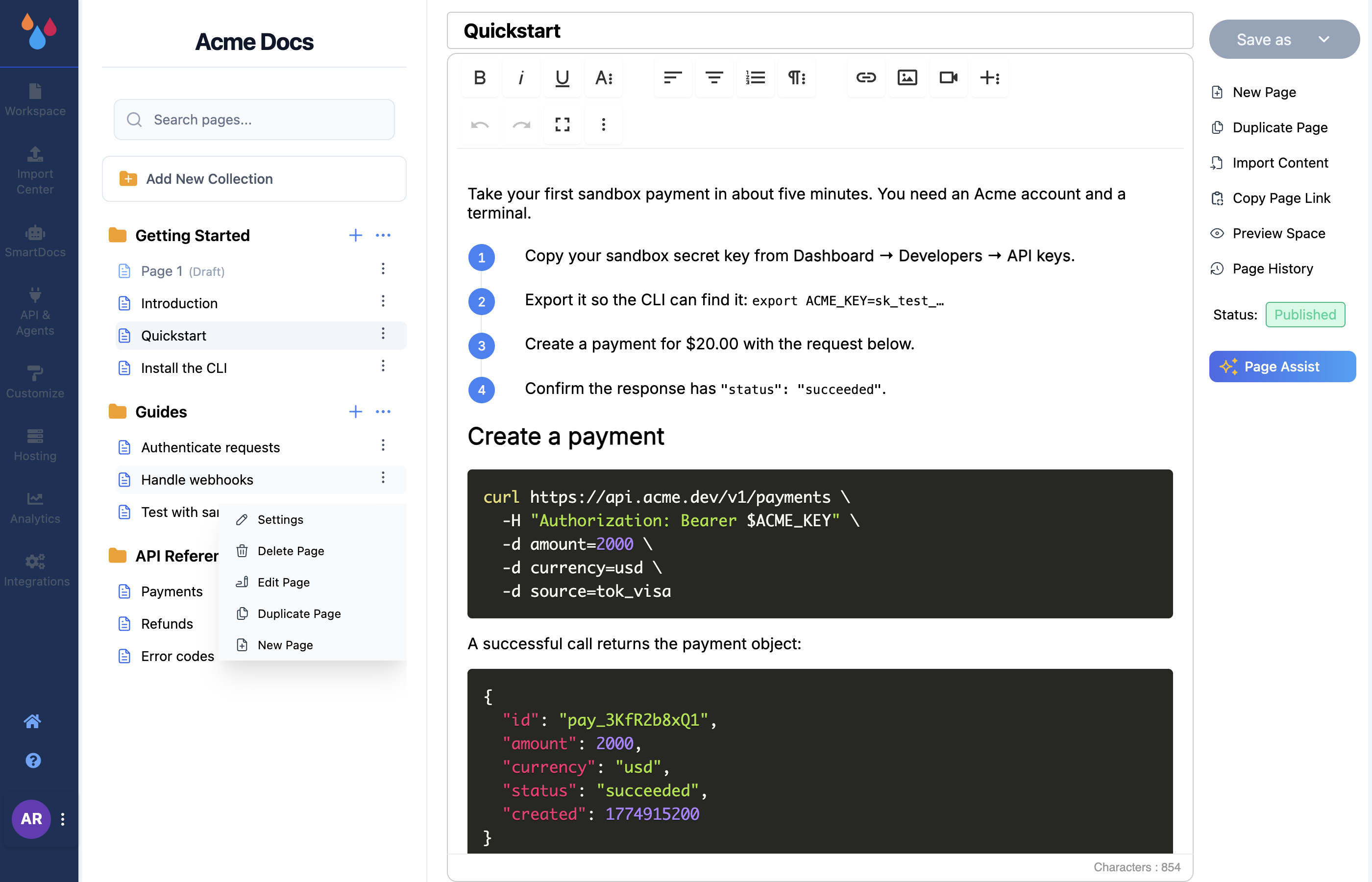This screenshot has width=1372, height=882.
Task: Click the app logo with colored drops
Action: coord(39,31)
